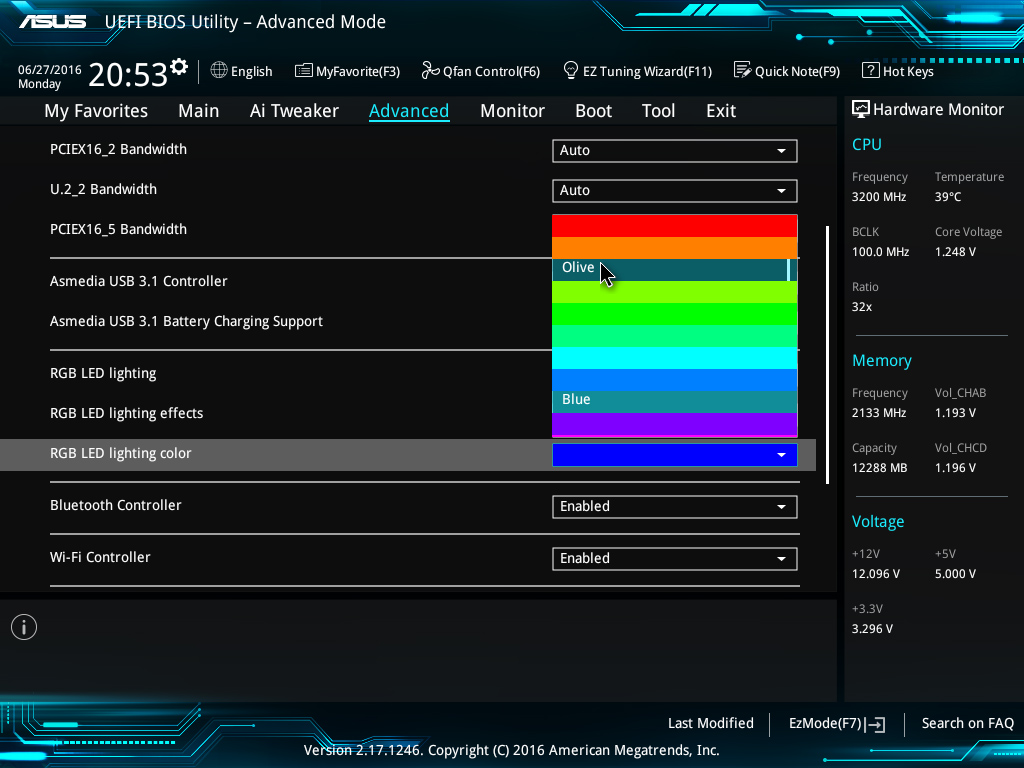Screen dimensions: 1024x768
Task: Launch Qfan Control(F6)
Action: [481, 71]
